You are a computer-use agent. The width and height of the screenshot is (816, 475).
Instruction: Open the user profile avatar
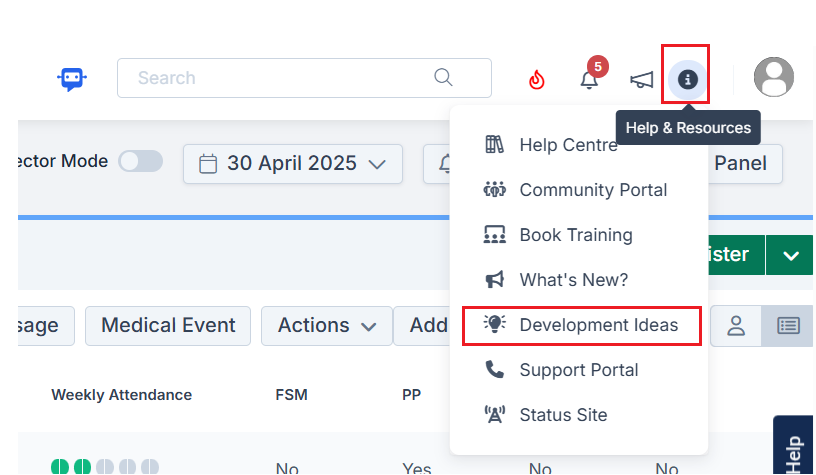click(774, 77)
